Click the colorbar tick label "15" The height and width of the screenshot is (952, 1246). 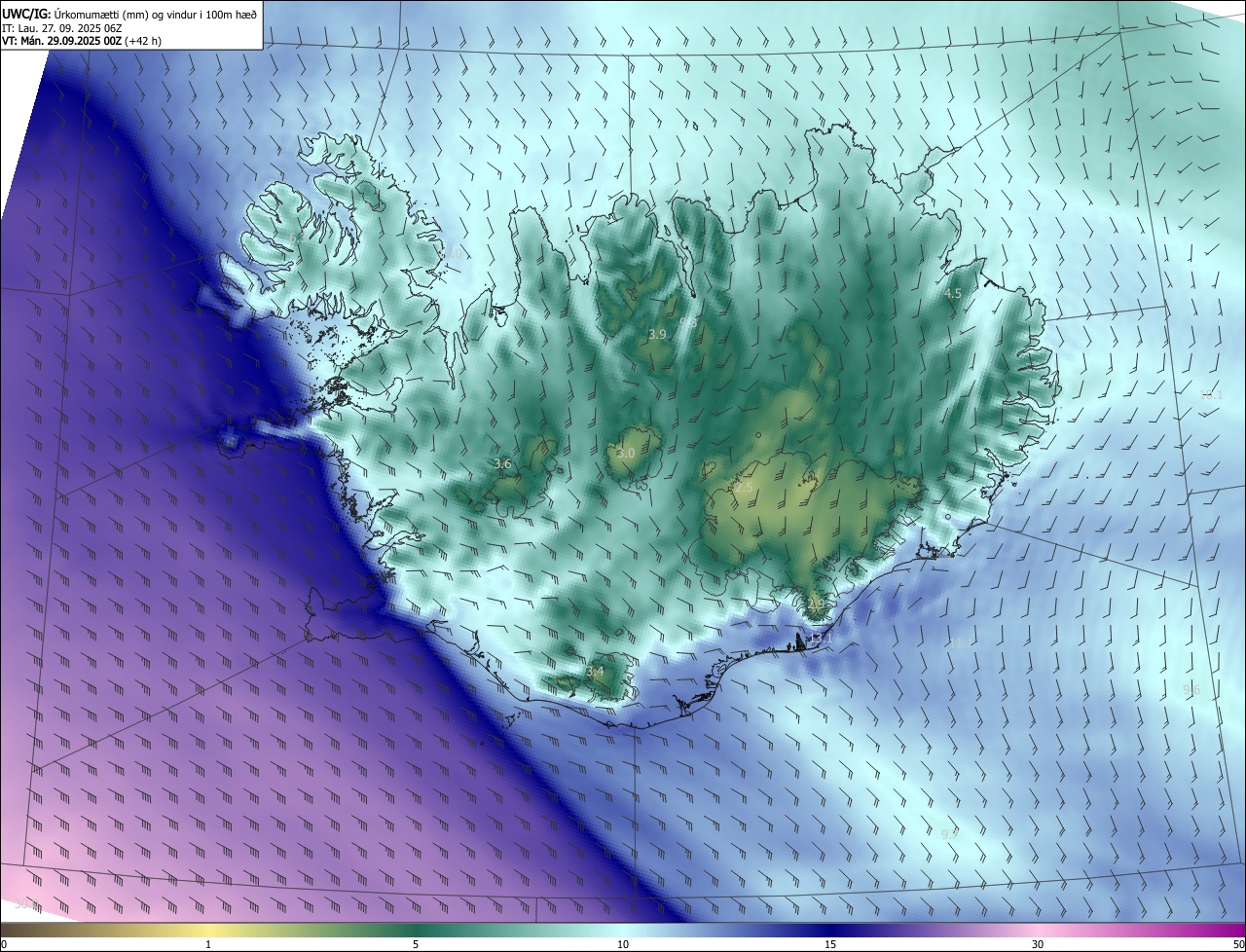[x=830, y=944]
